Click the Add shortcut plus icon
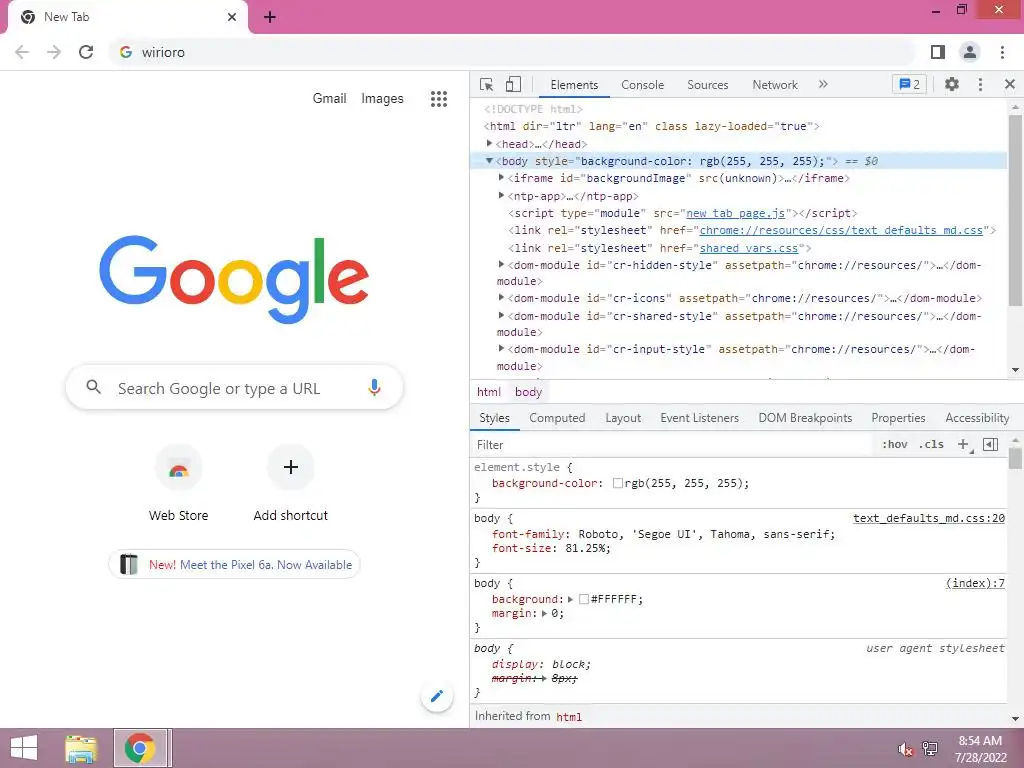 pyautogui.click(x=291, y=467)
